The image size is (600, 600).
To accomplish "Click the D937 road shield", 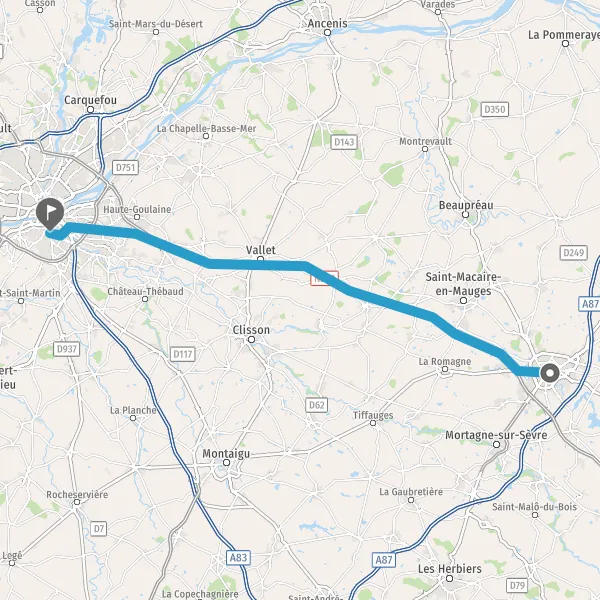I will point(67,349).
